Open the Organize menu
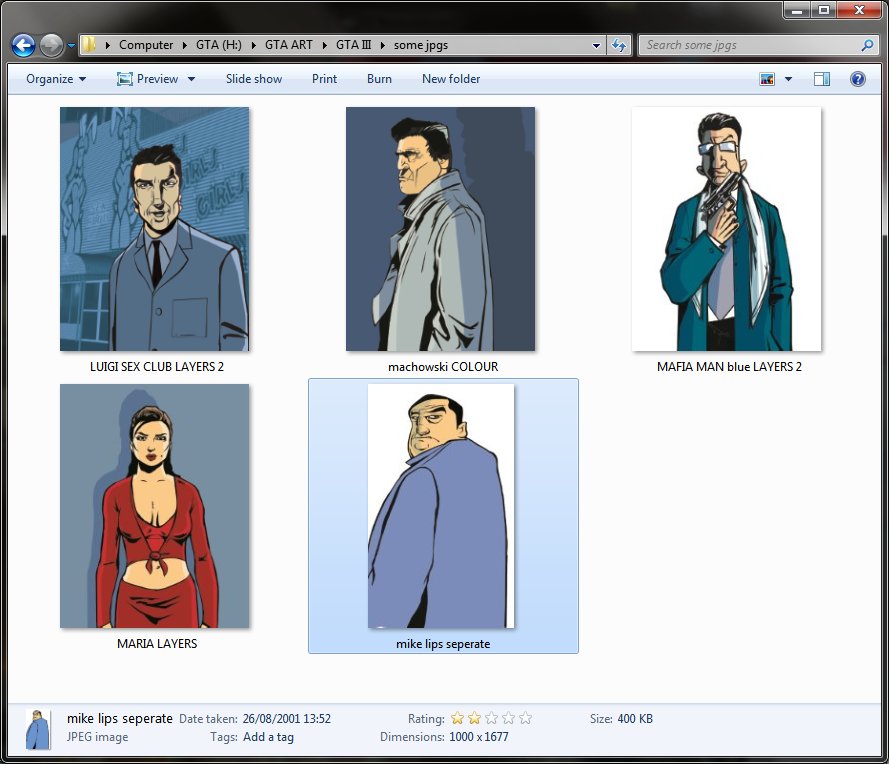889x764 pixels. point(56,79)
